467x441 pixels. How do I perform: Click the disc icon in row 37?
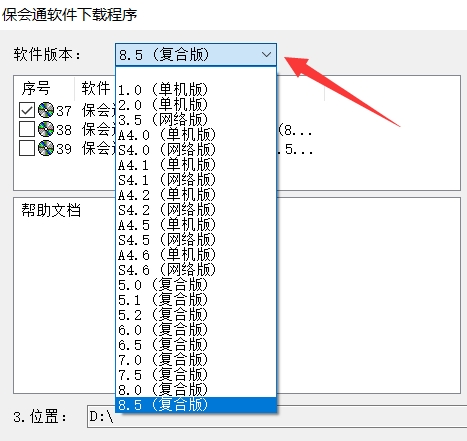(46, 110)
